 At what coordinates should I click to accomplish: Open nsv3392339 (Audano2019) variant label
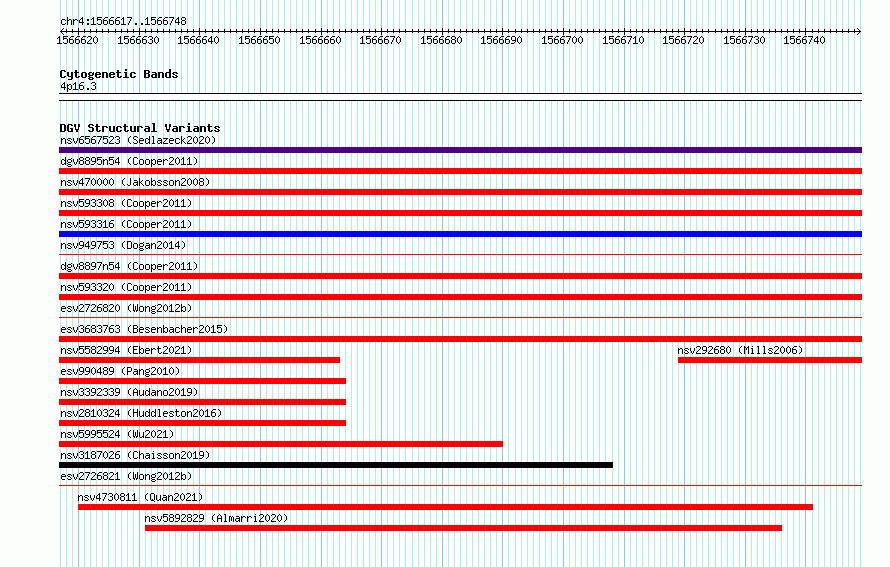click(129, 392)
